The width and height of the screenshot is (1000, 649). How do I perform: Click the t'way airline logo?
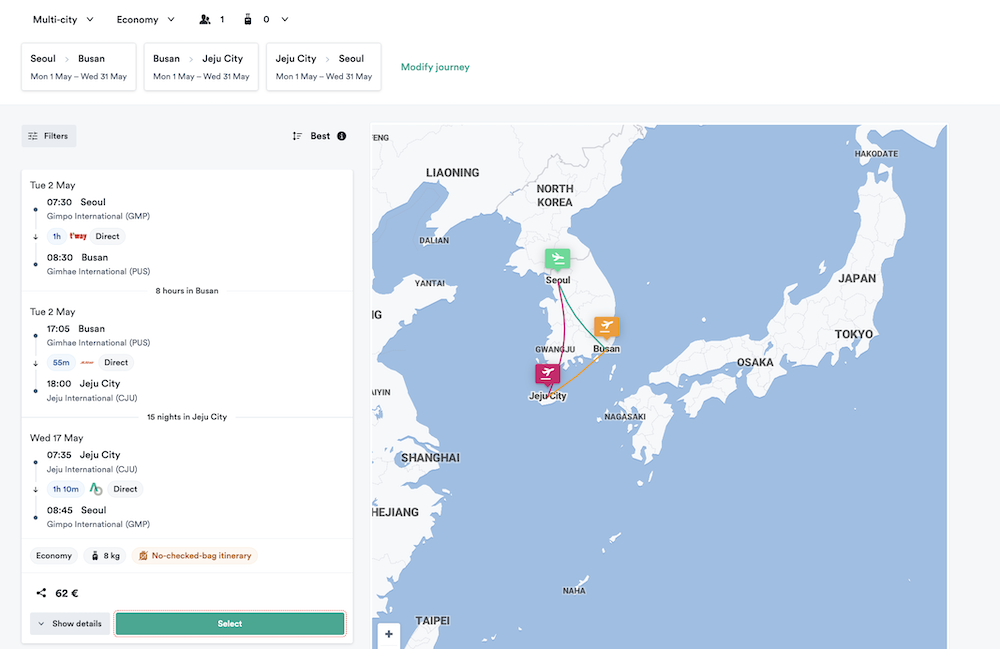[78, 237]
